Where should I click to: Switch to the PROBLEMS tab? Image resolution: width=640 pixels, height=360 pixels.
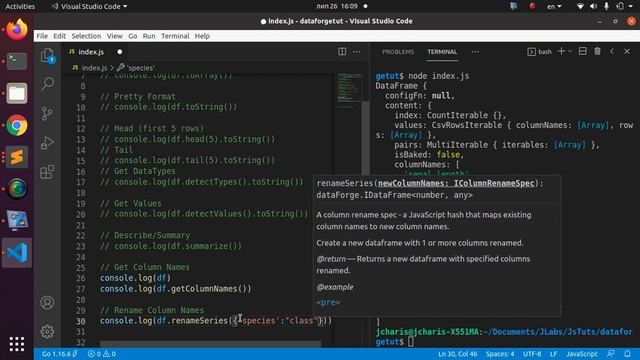pyautogui.click(x=398, y=52)
